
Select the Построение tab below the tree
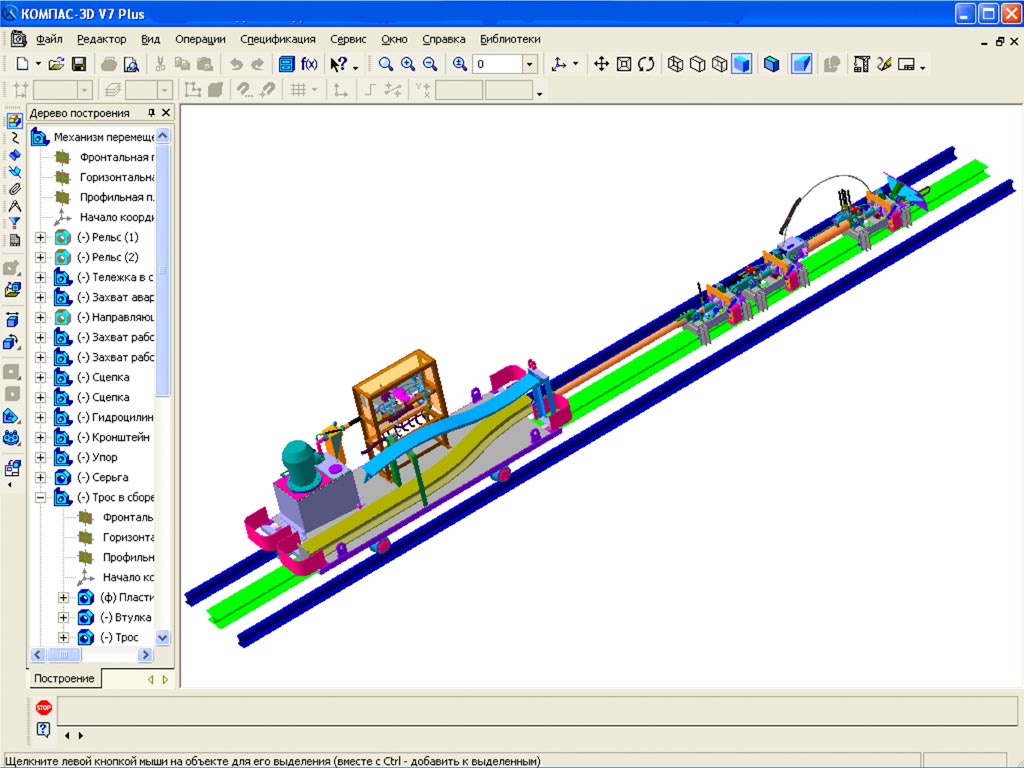pos(65,679)
